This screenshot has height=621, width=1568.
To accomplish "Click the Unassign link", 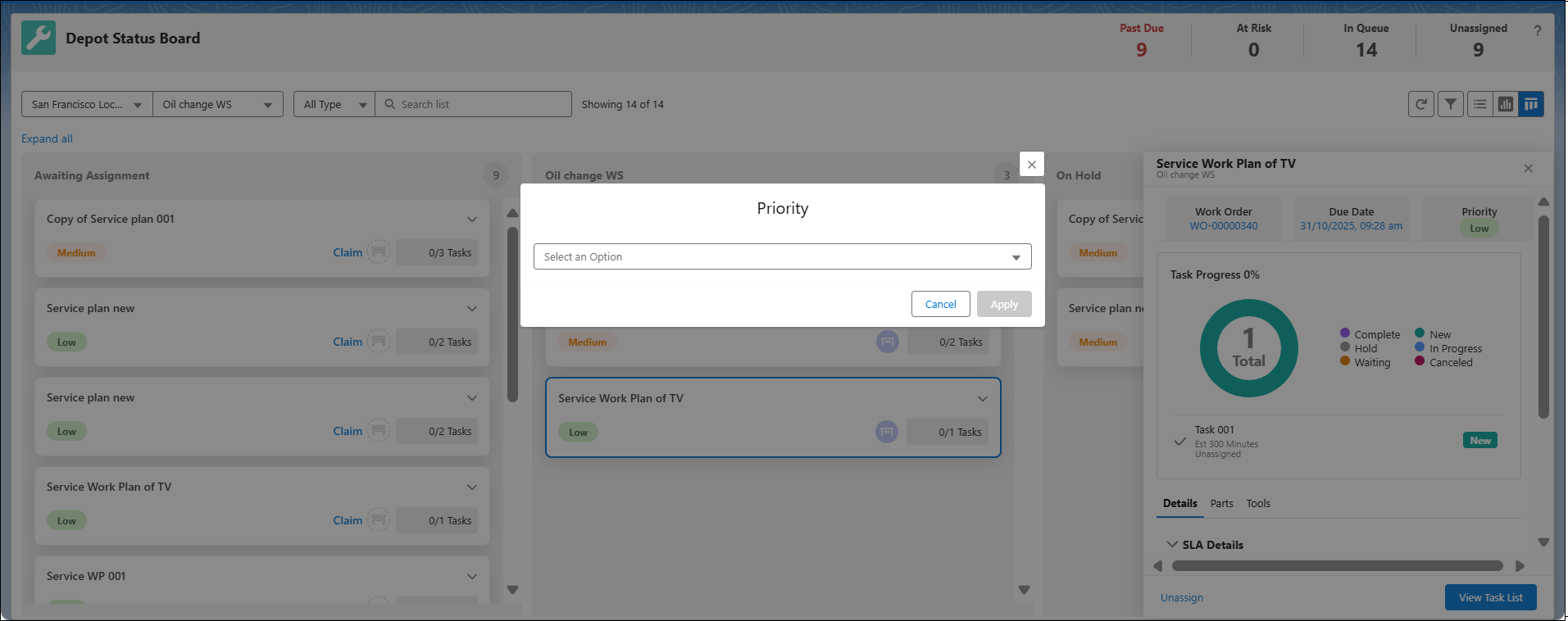I will click(1181, 597).
